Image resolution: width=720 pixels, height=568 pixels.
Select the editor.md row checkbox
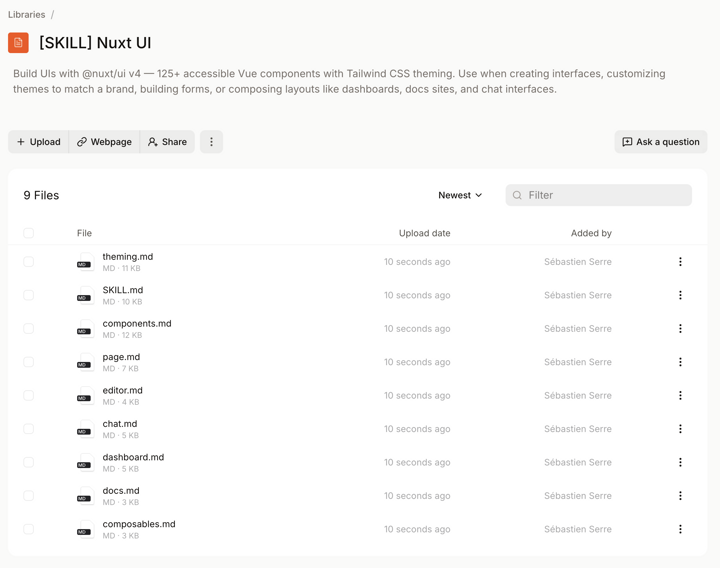(28, 395)
